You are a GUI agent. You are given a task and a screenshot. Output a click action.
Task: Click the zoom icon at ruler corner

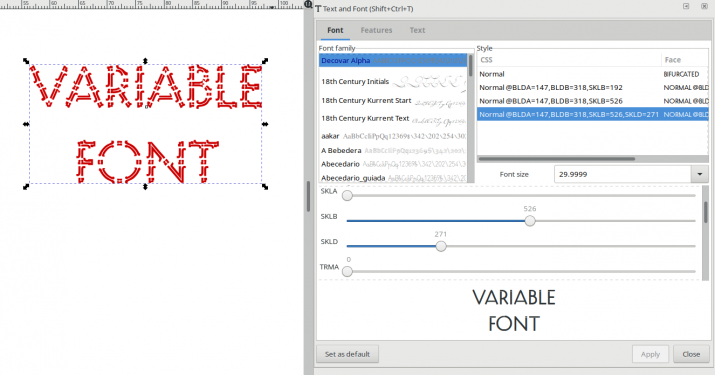click(308, 5)
